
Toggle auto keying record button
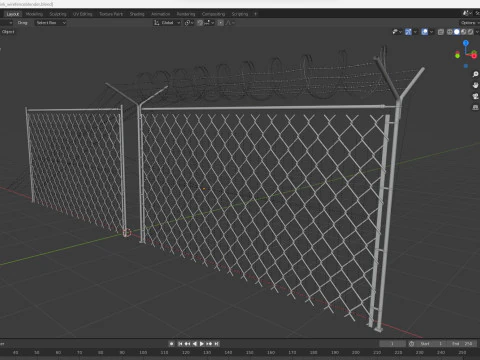tap(171, 344)
